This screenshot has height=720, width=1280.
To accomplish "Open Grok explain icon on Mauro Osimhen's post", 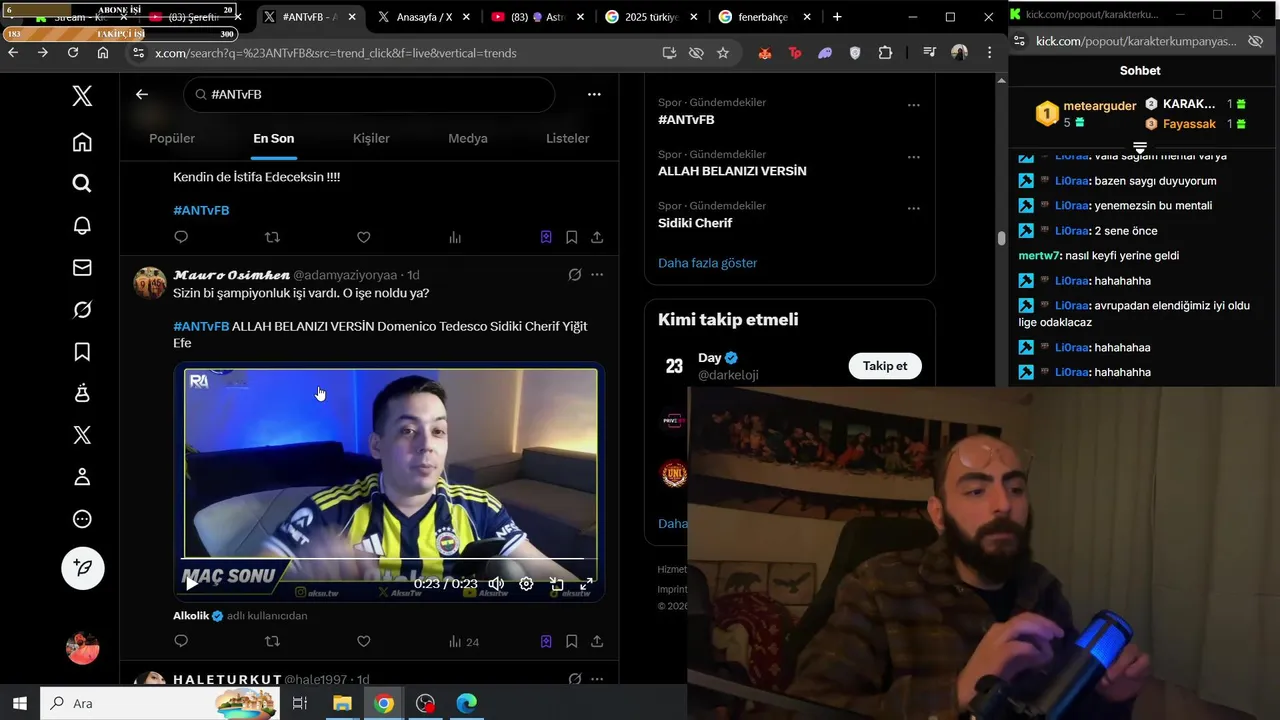I will (575, 275).
